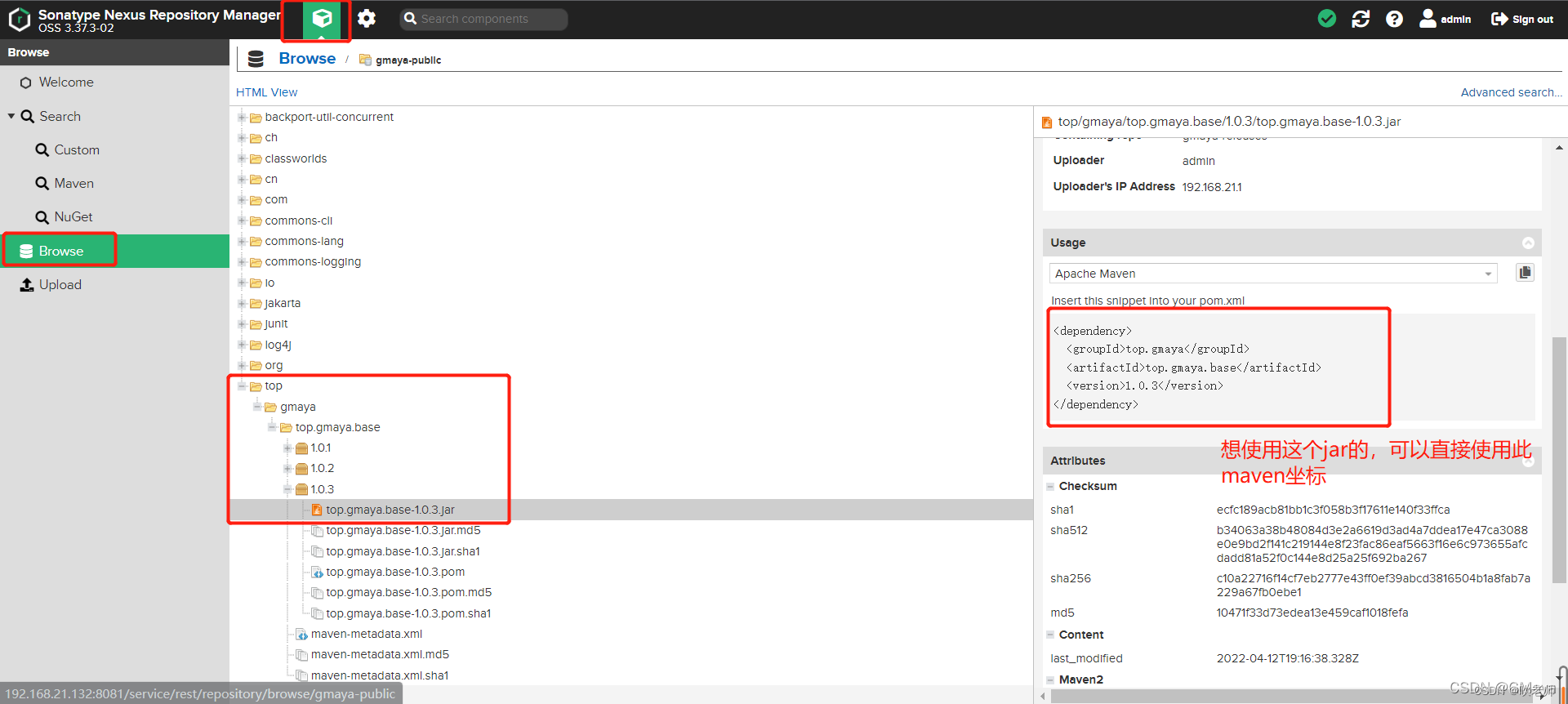Select the 1.0.2 version package icon
The width and height of the screenshot is (1568, 704).
[x=301, y=469]
